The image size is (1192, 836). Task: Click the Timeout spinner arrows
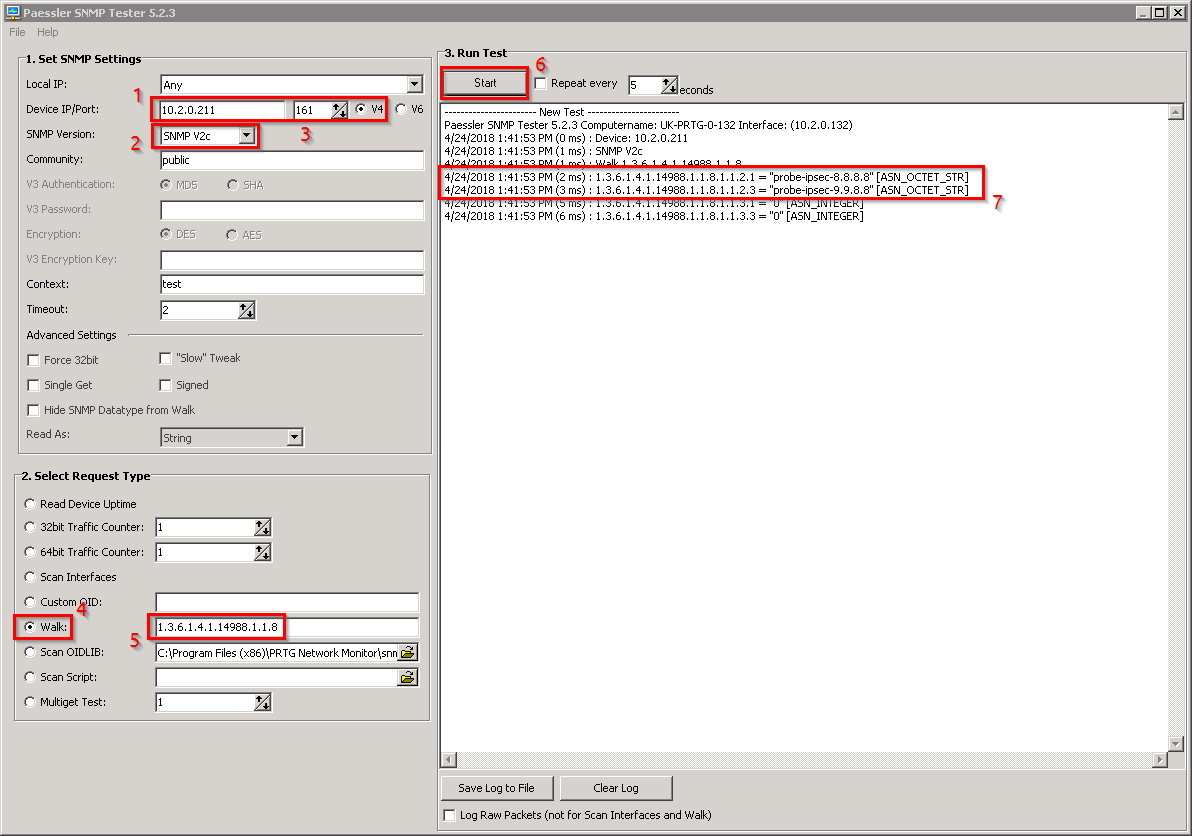247,310
